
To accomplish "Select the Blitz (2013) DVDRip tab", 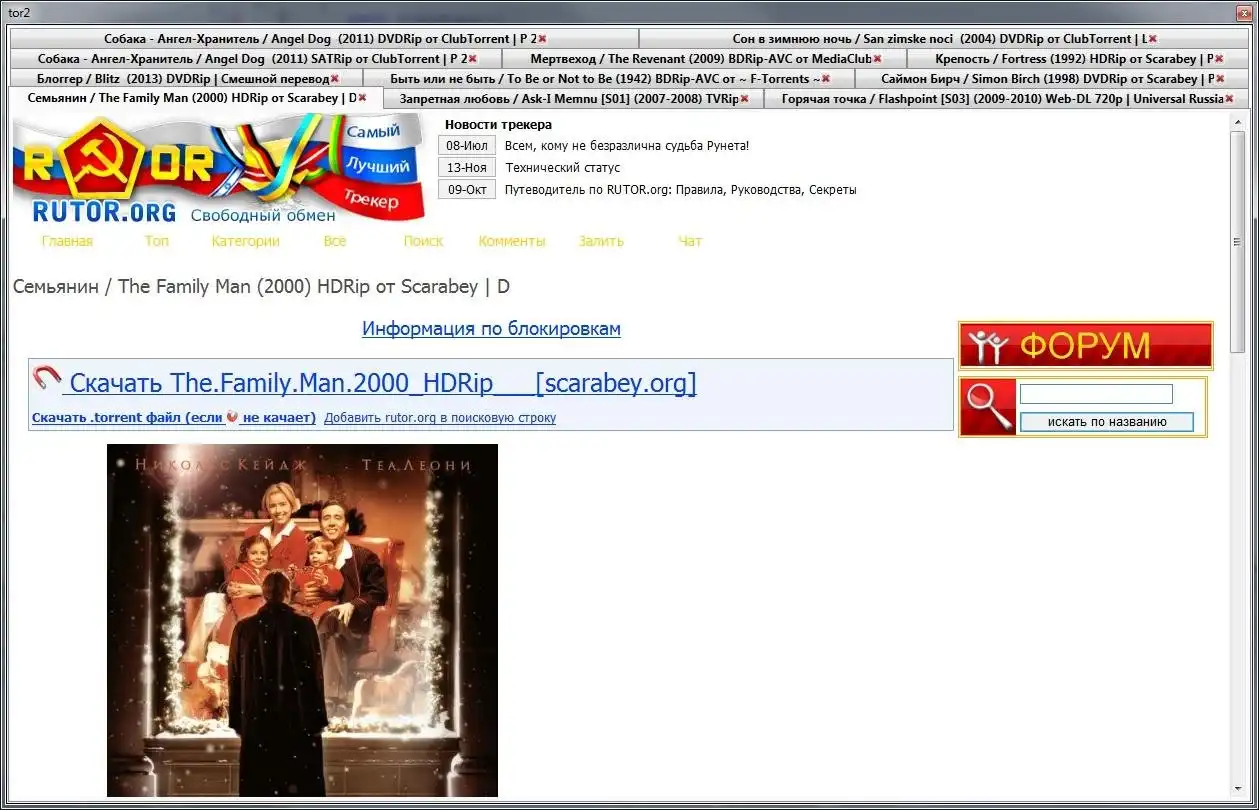I will [186, 79].
